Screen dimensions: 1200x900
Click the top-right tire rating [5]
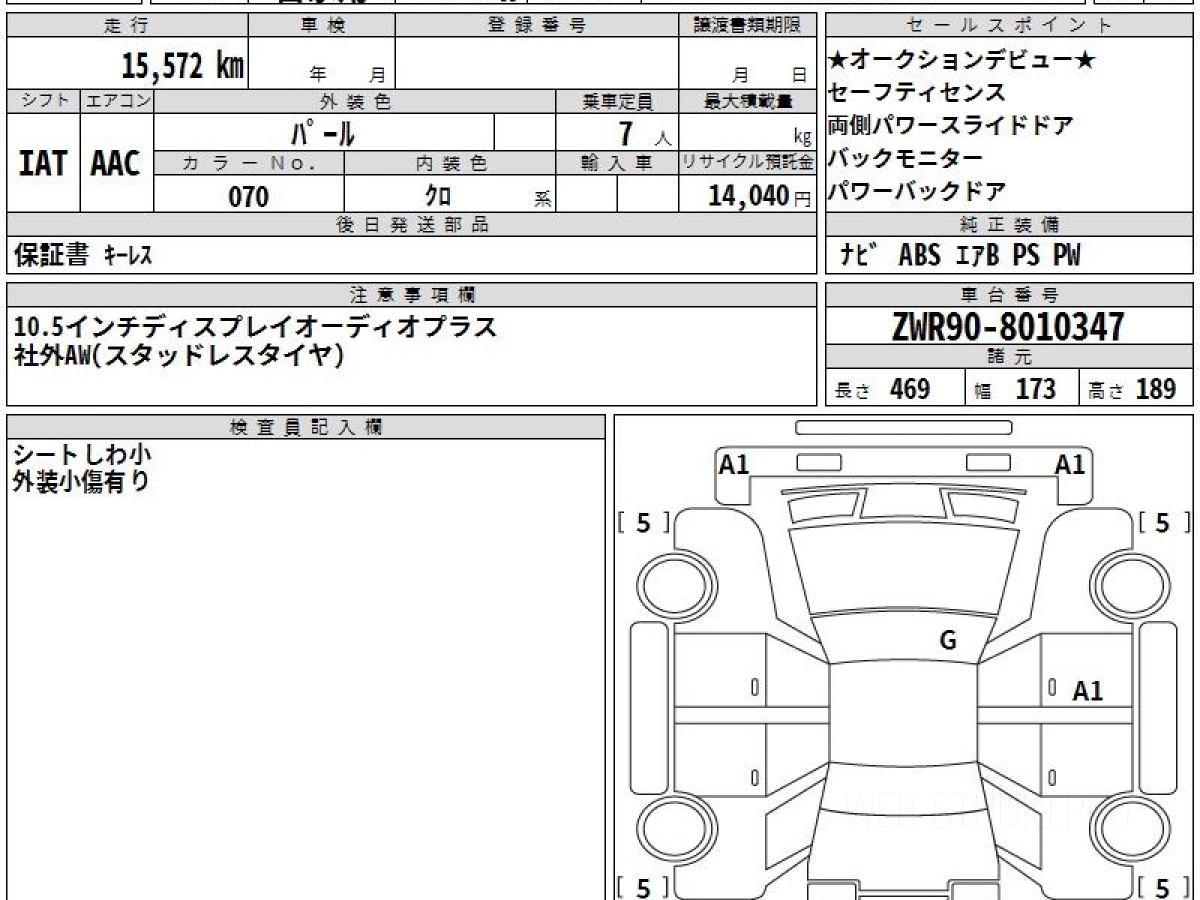pyautogui.click(x=1162, y=523)
